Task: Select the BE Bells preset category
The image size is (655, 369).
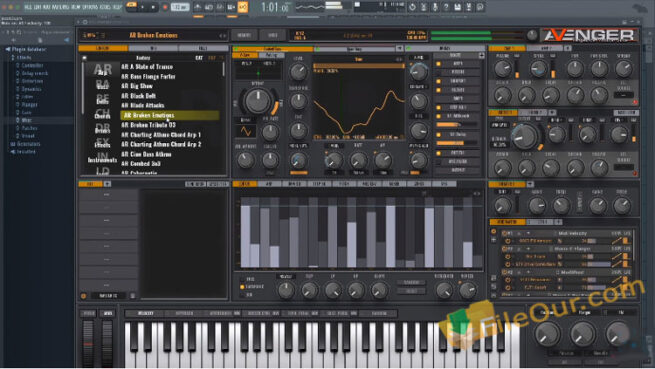Action: 102,99
